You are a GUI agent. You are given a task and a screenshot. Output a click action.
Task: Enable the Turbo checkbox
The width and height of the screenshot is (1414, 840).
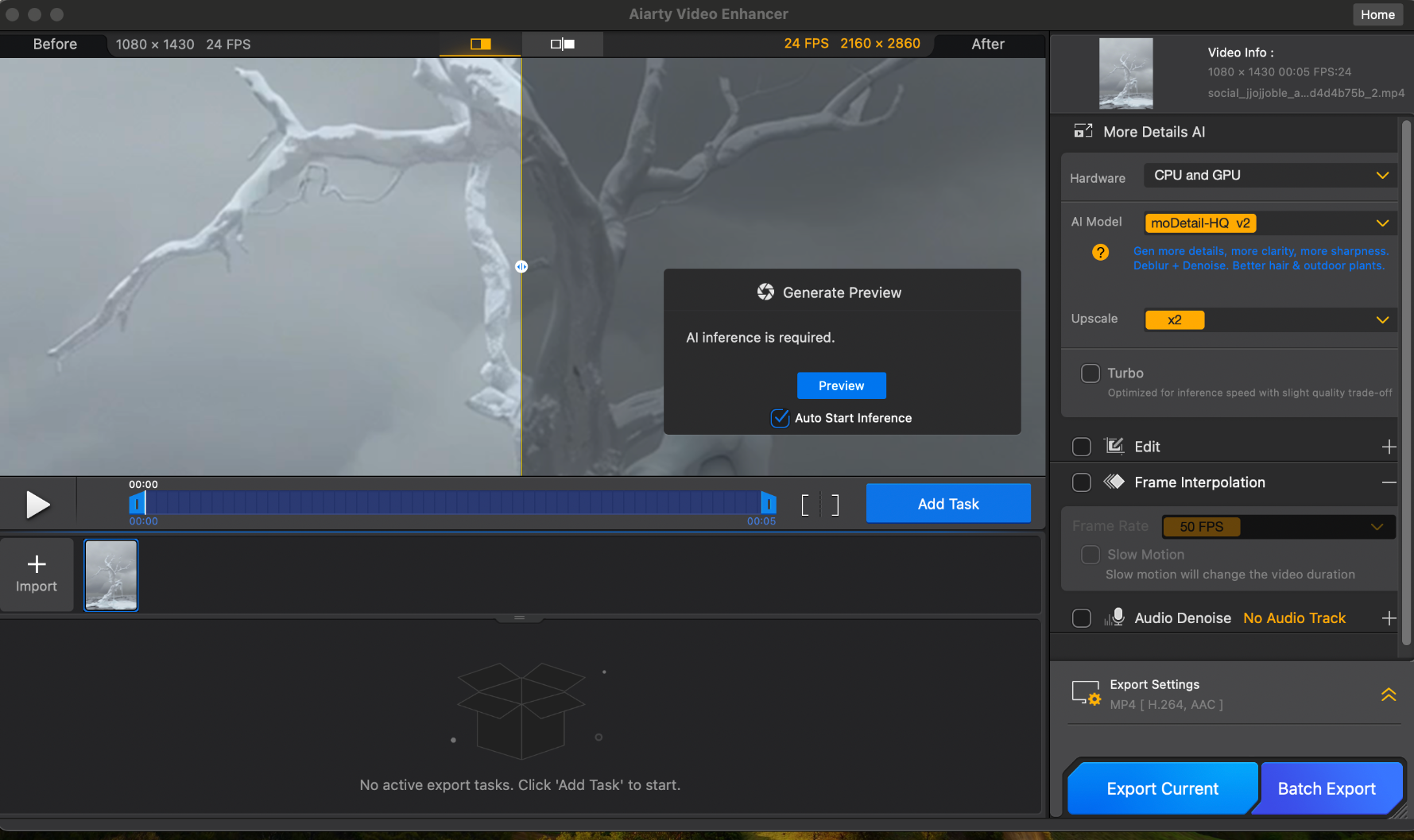[1091, 374]
